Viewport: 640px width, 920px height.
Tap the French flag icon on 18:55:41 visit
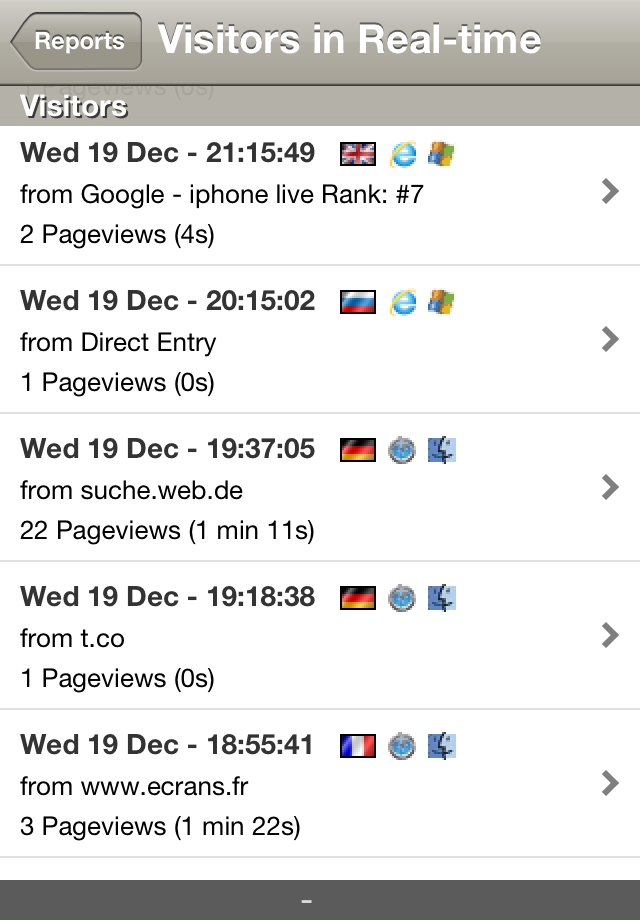[358, 746]
